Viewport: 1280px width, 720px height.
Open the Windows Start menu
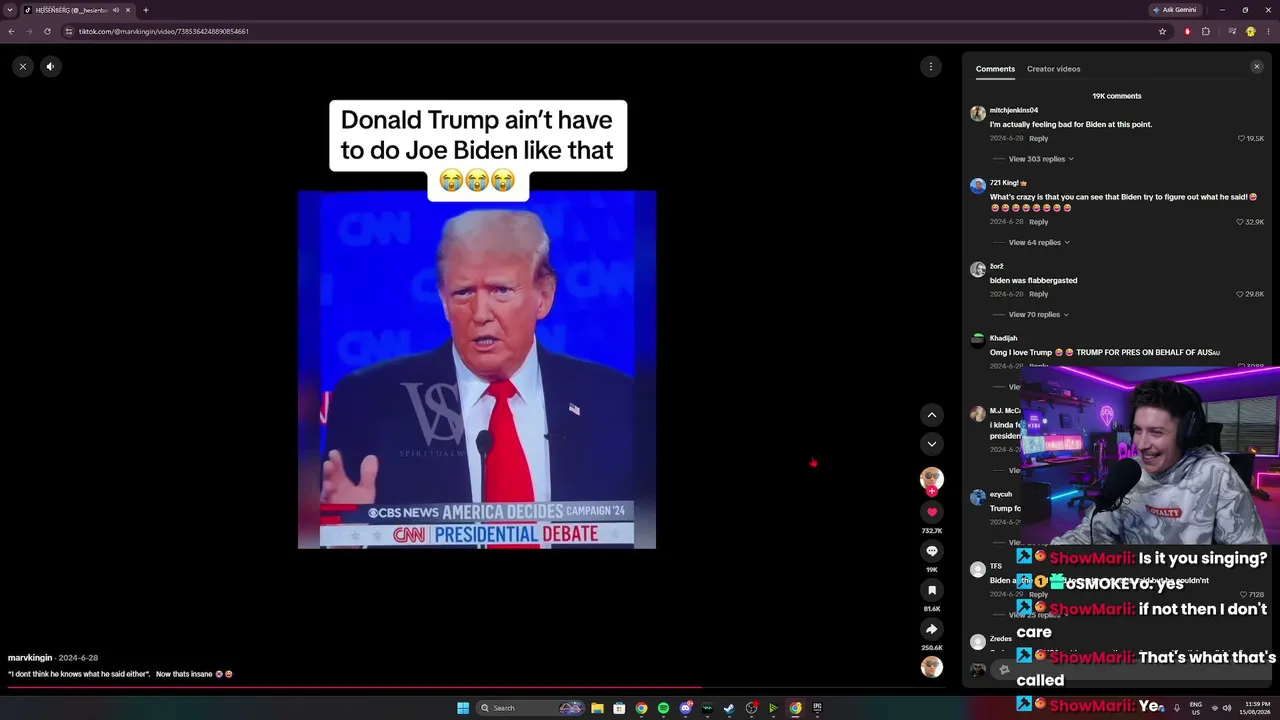[x=463, y=708]
